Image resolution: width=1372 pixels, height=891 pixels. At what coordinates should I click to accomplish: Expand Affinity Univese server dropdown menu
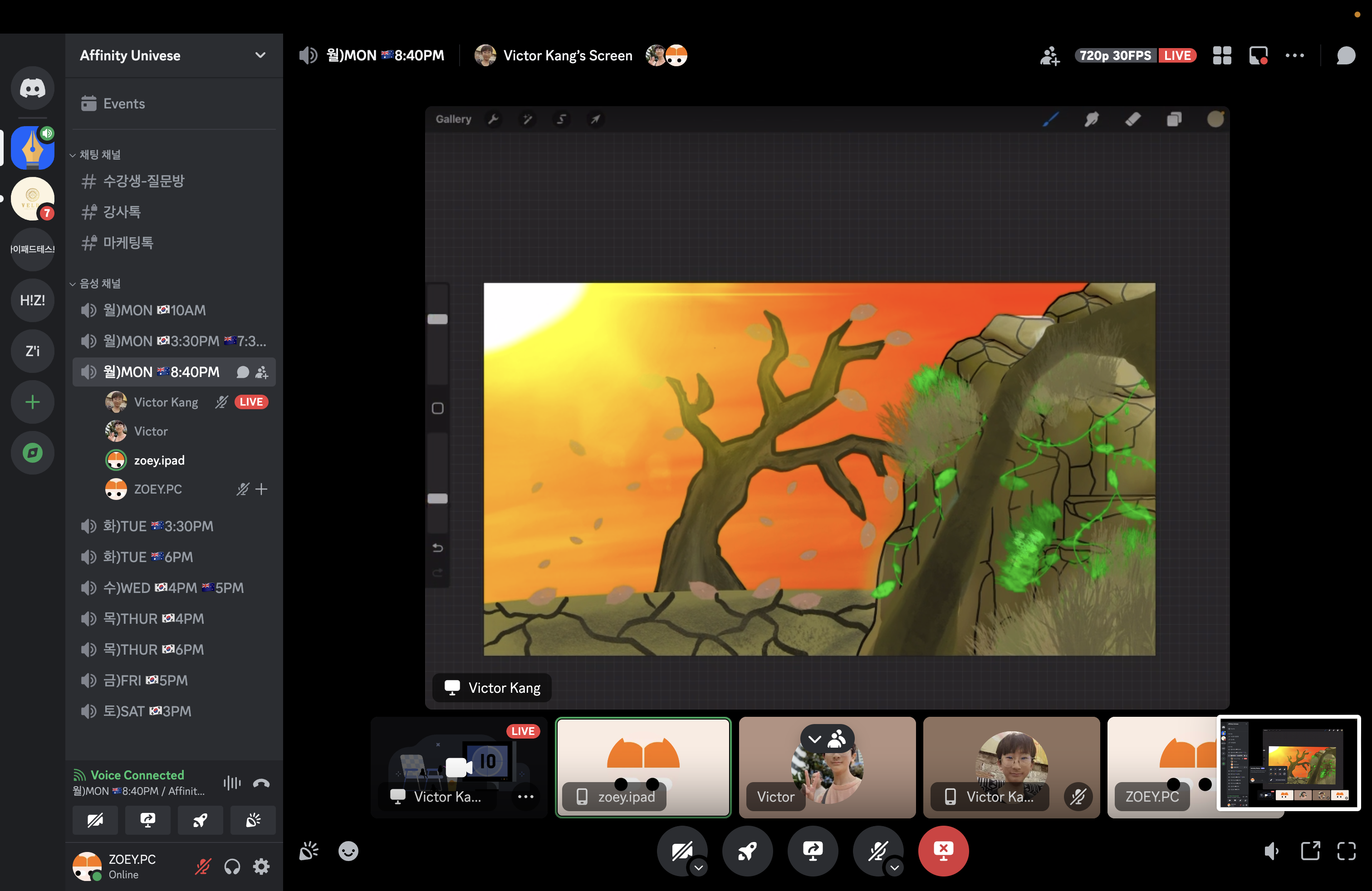[260, 55]
